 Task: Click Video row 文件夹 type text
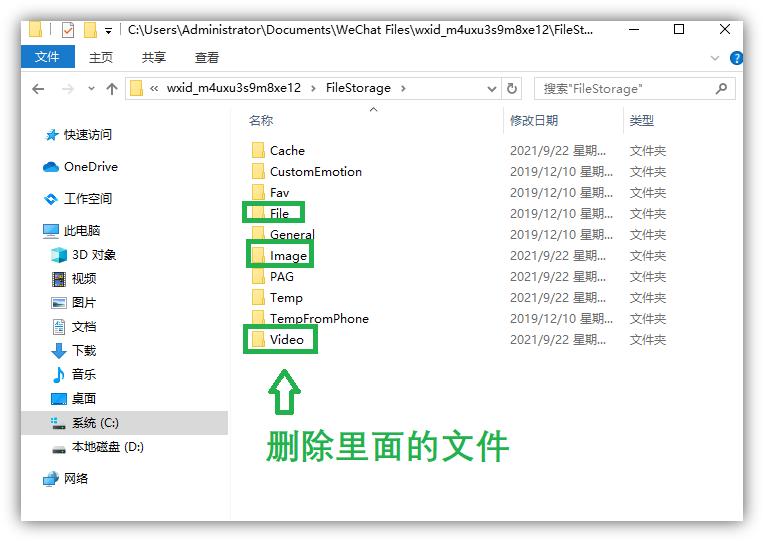(648, 339)
